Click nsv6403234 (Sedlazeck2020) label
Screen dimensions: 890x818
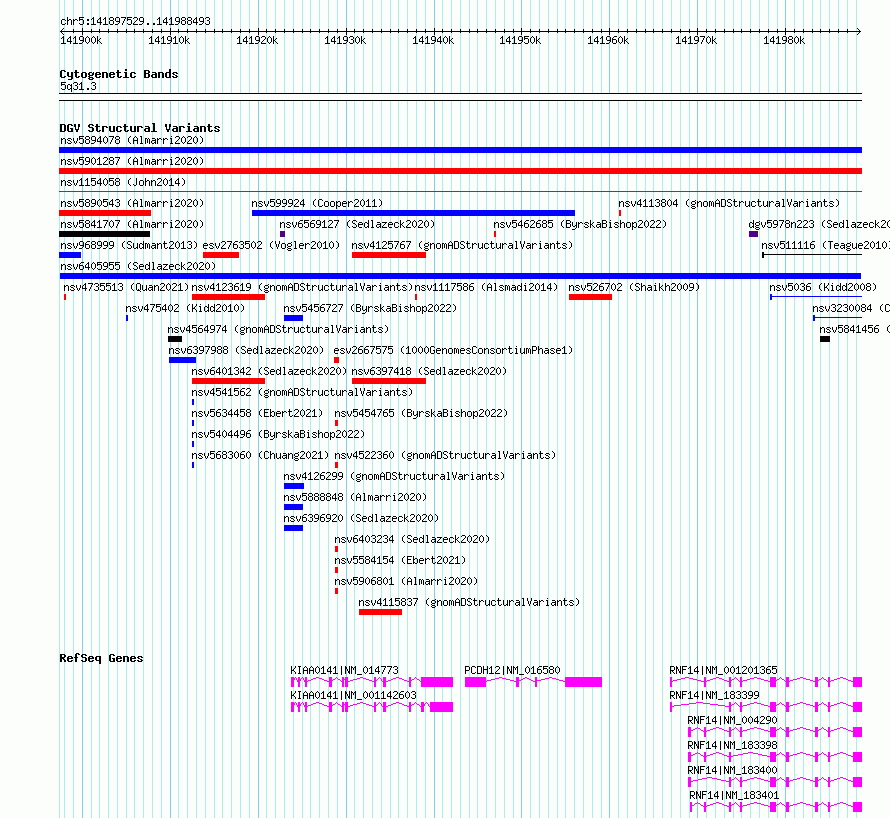(412, 539)
